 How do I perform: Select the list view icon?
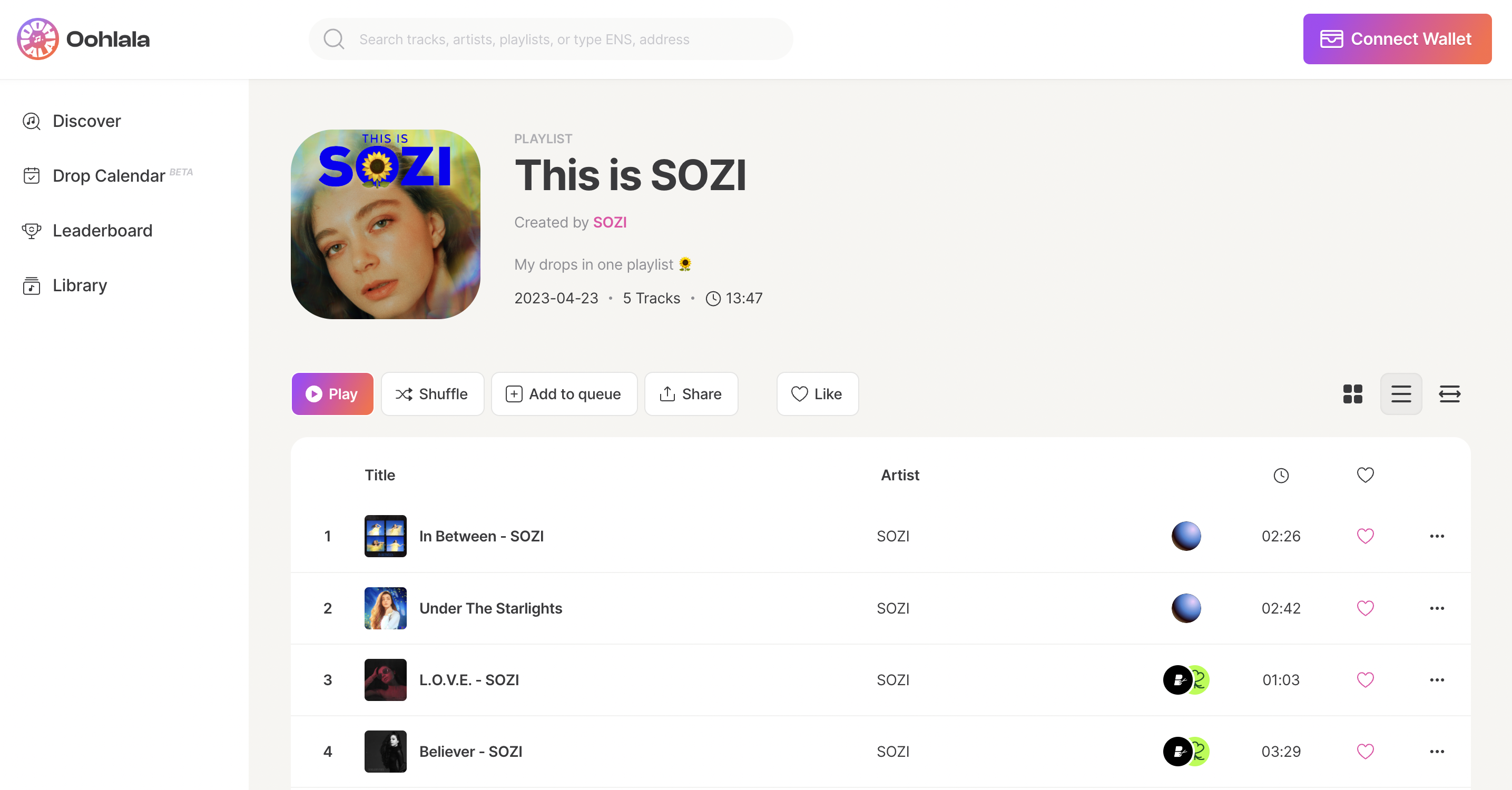[1401, 394]
